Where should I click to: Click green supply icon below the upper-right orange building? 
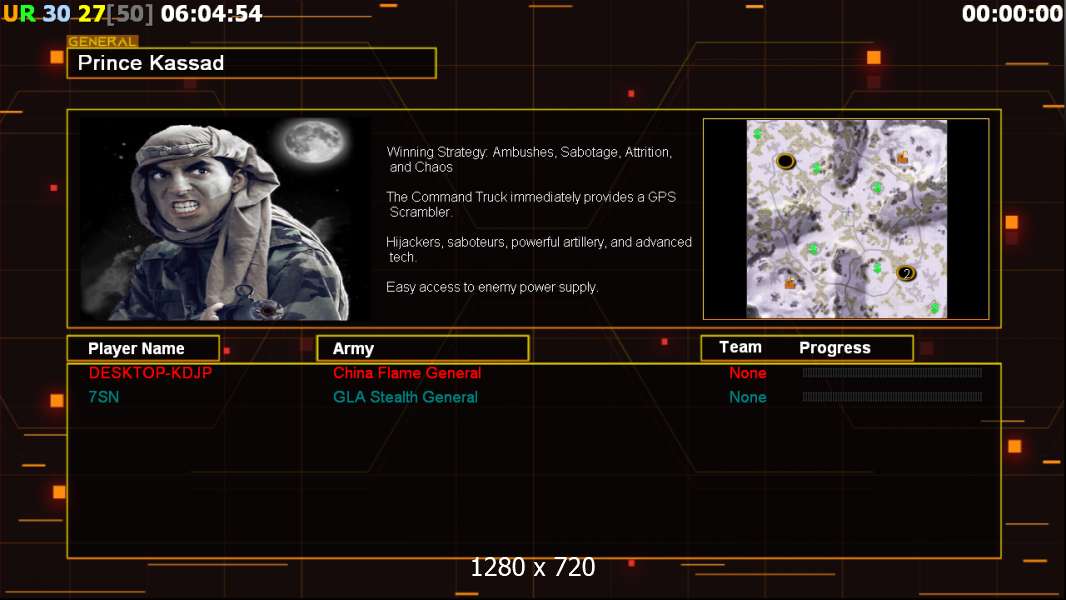[877, 187]
